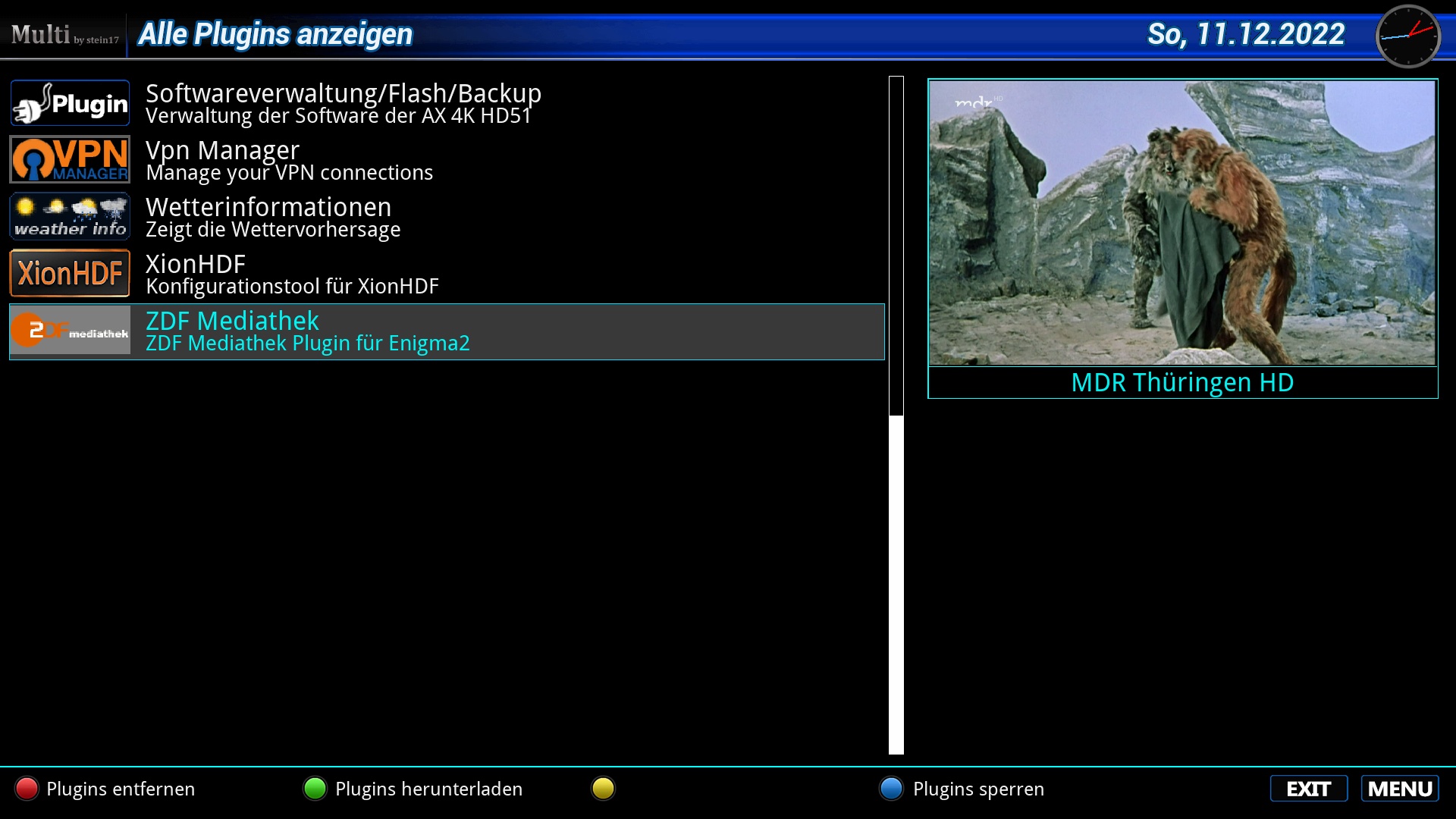Click the analog clock icon

(1407, 36)
